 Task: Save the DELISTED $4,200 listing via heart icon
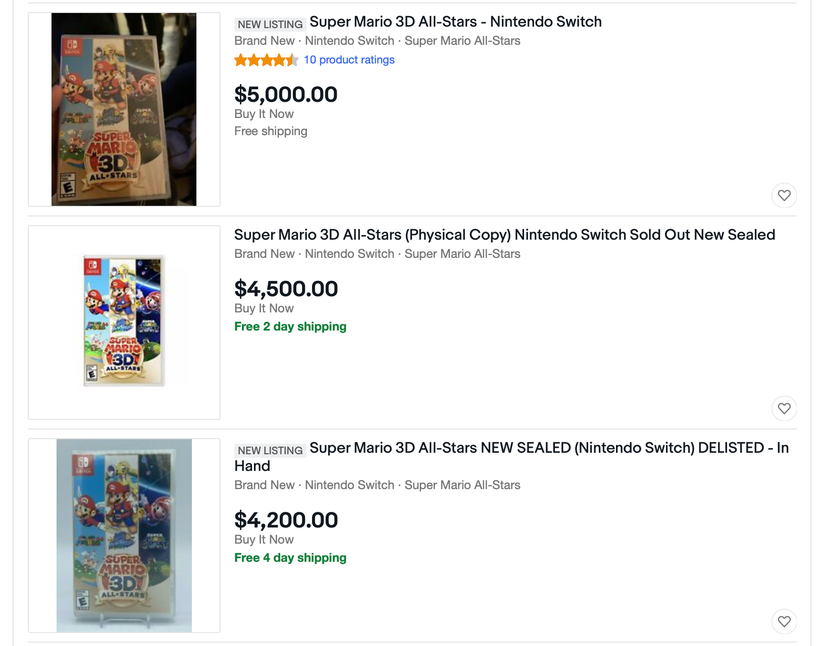[x=784, y=621]
